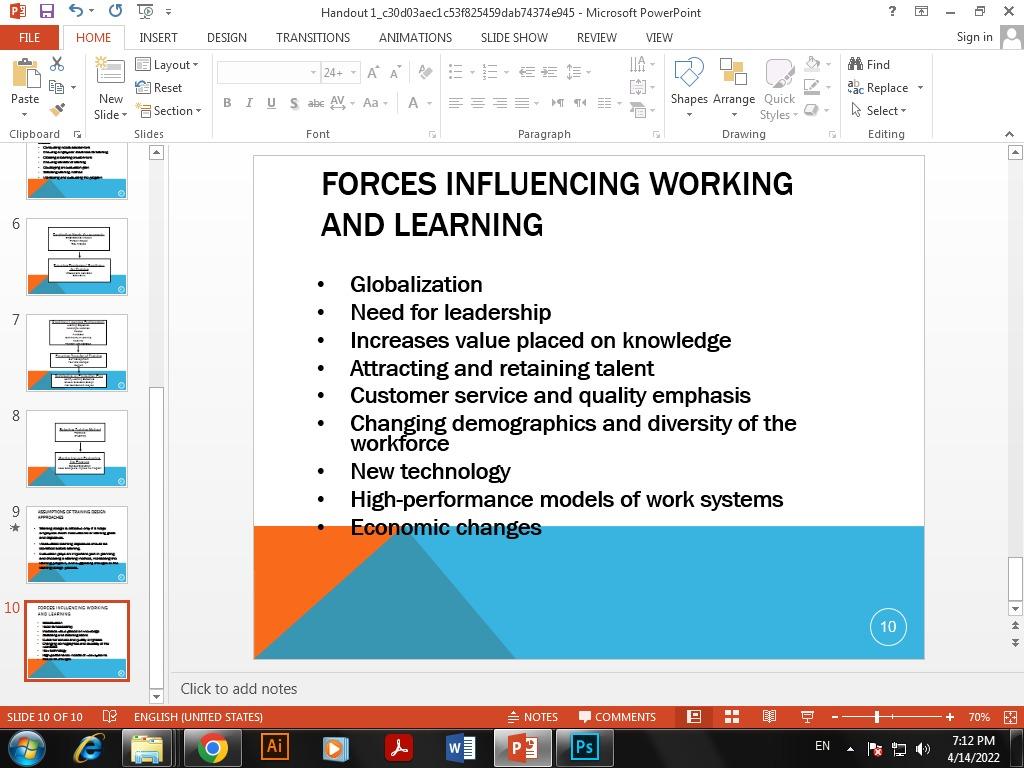
Task: Copy selection to clipboard
Action: (57, 87)
